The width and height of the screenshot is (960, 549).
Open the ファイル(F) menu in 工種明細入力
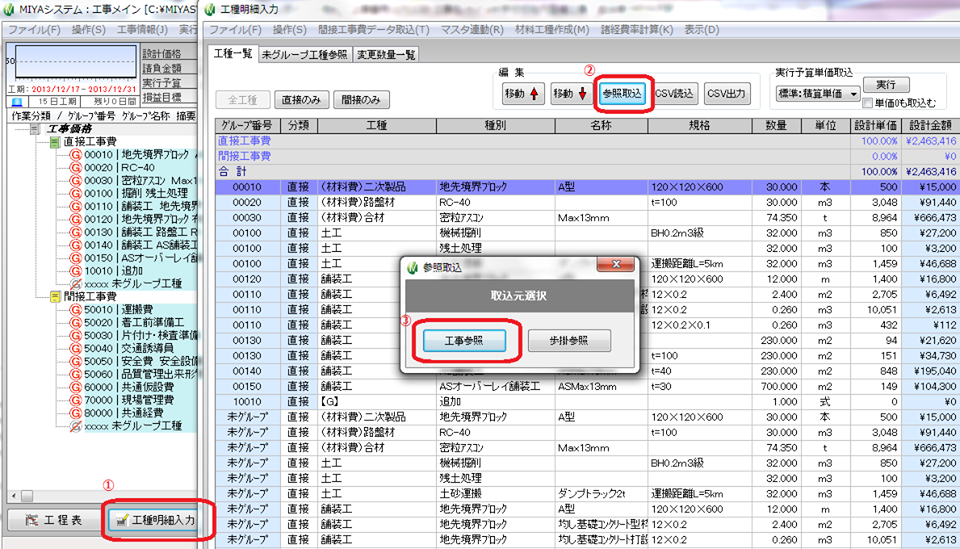point(235,29)
